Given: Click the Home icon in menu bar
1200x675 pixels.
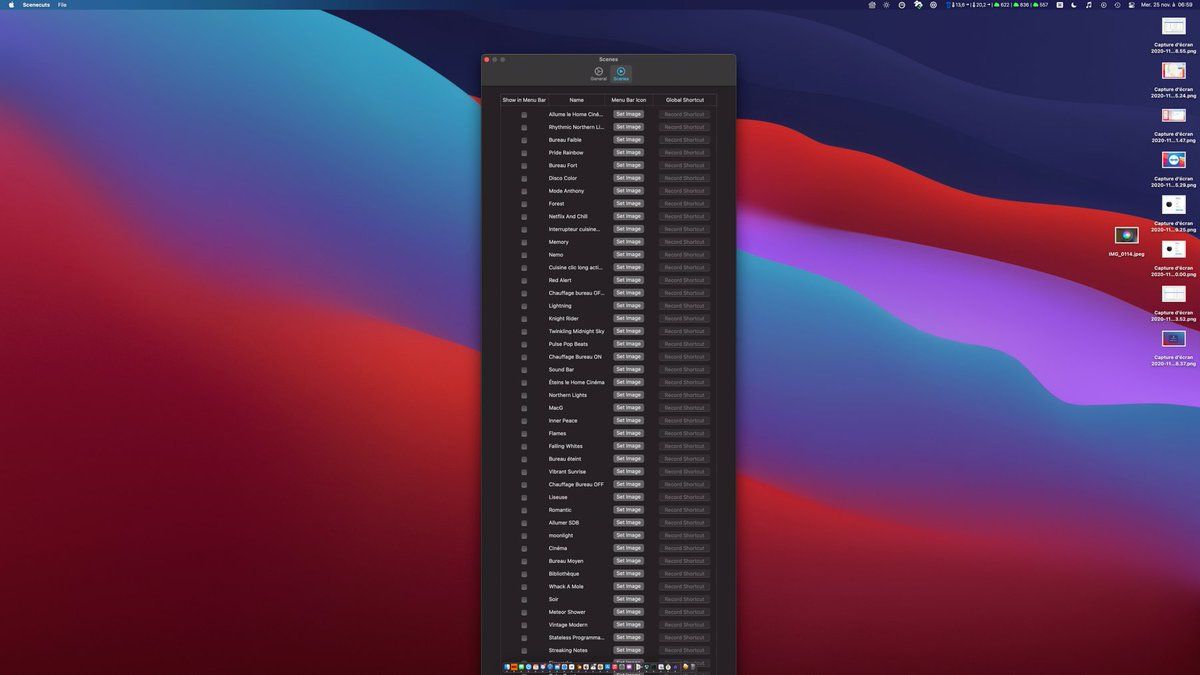Looking at the screenshot, I should [x=872, y=5].
